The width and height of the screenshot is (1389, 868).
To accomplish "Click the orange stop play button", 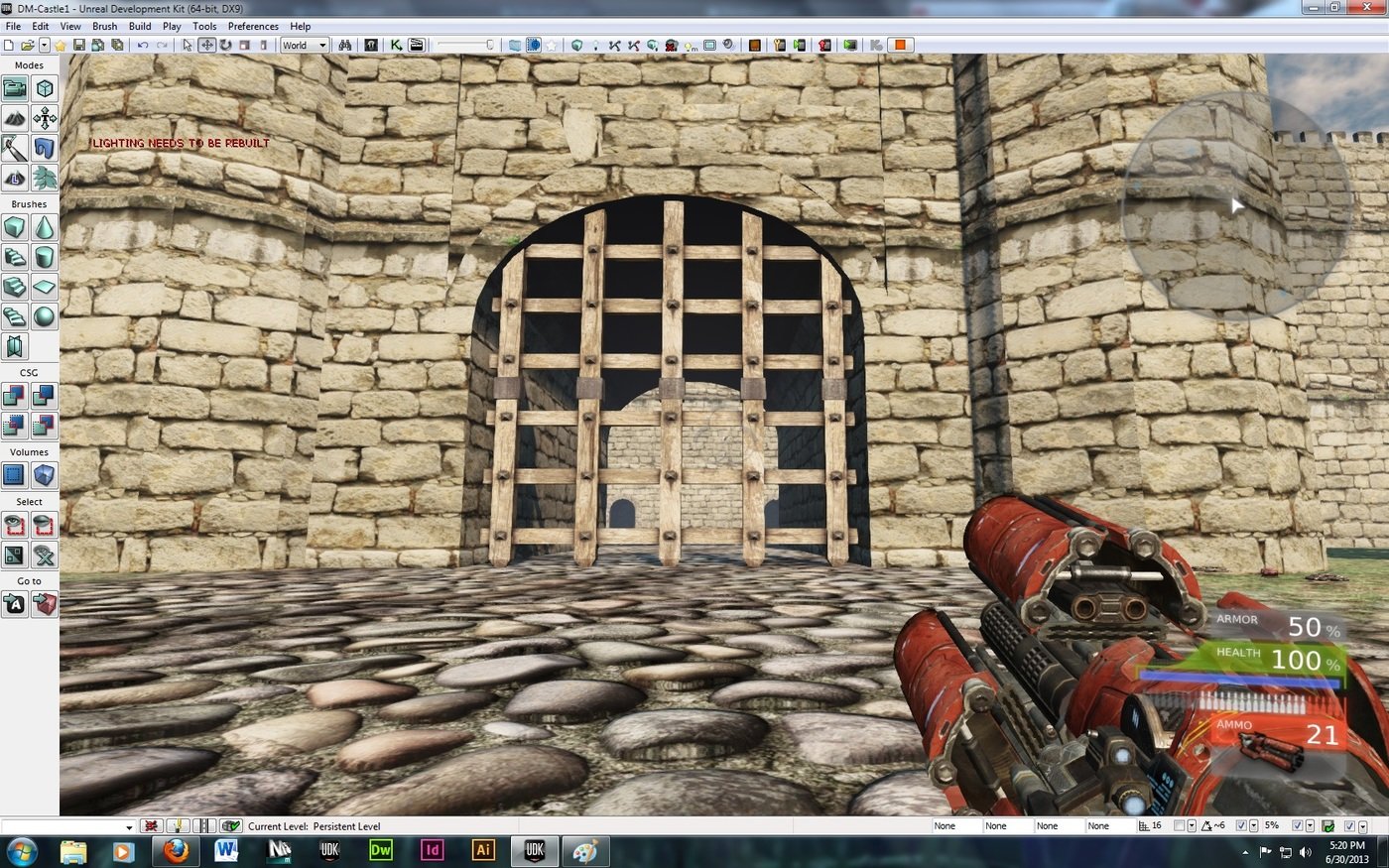I will tap(900, 46).
